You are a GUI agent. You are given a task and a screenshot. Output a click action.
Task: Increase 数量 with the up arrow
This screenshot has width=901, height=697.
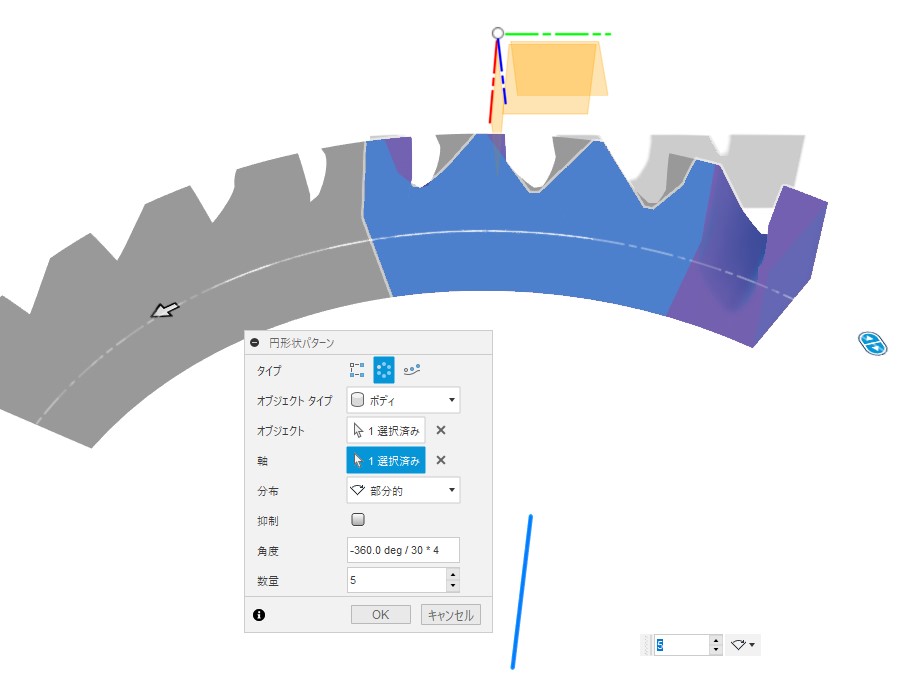click(453, 574)
